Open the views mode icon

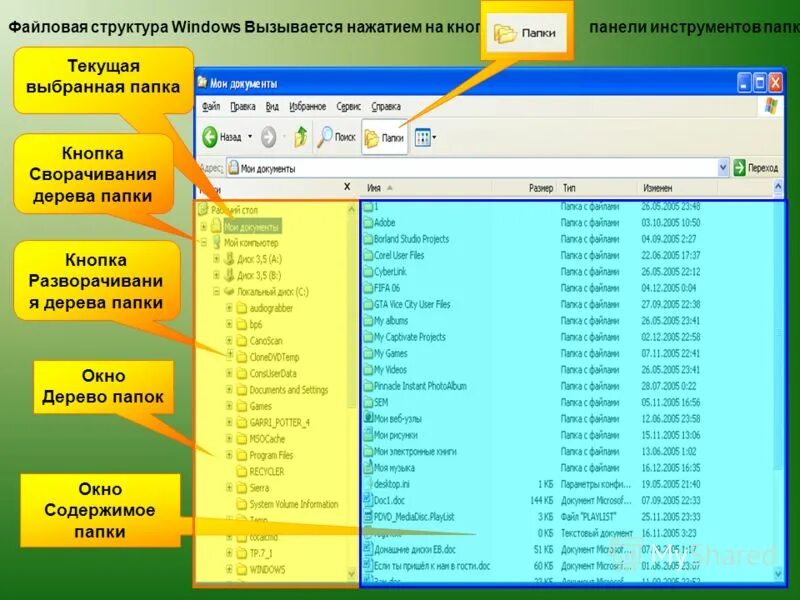click(x=422, y=137)
